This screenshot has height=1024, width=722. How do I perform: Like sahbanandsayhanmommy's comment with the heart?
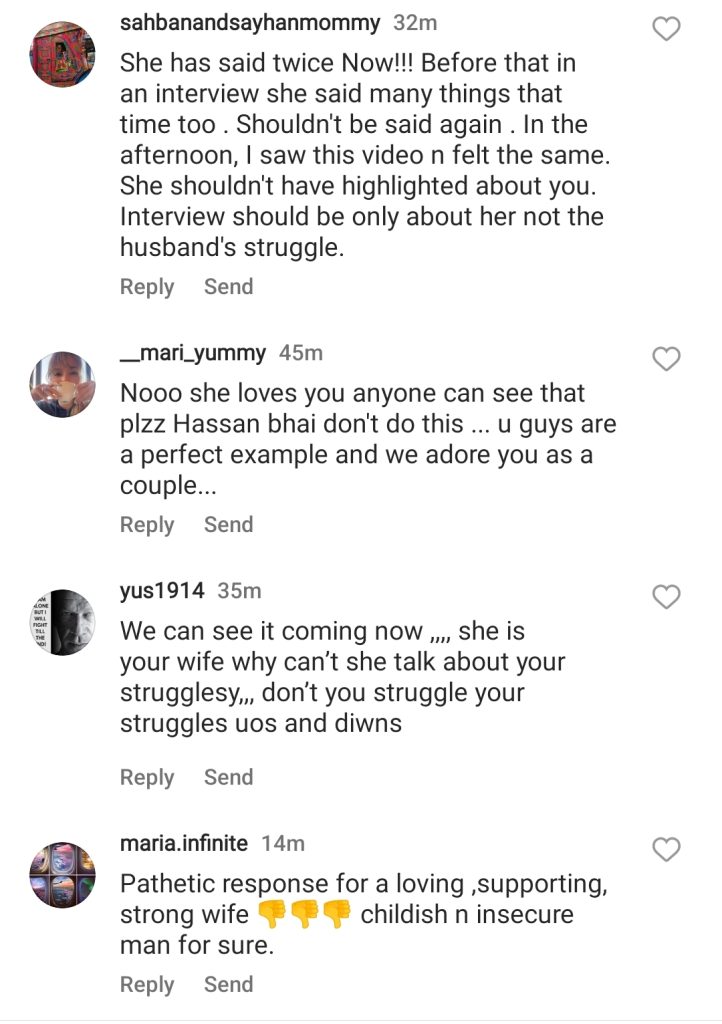tap(666, 30)
